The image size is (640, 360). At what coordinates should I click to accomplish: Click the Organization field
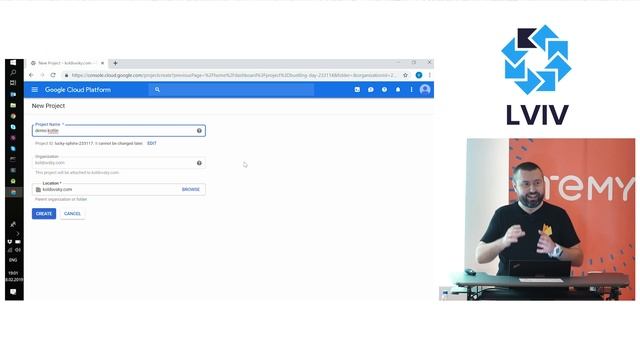click(119, 162)
